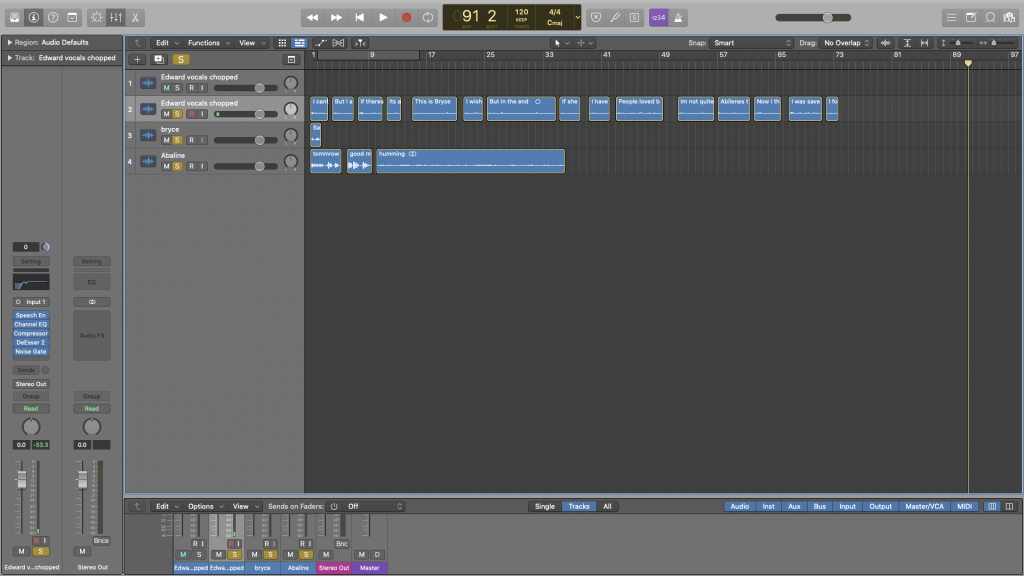The image size is (1024, 576).
Task: Turn the pan knob of bryce track
Action: [x=291, y=135]
